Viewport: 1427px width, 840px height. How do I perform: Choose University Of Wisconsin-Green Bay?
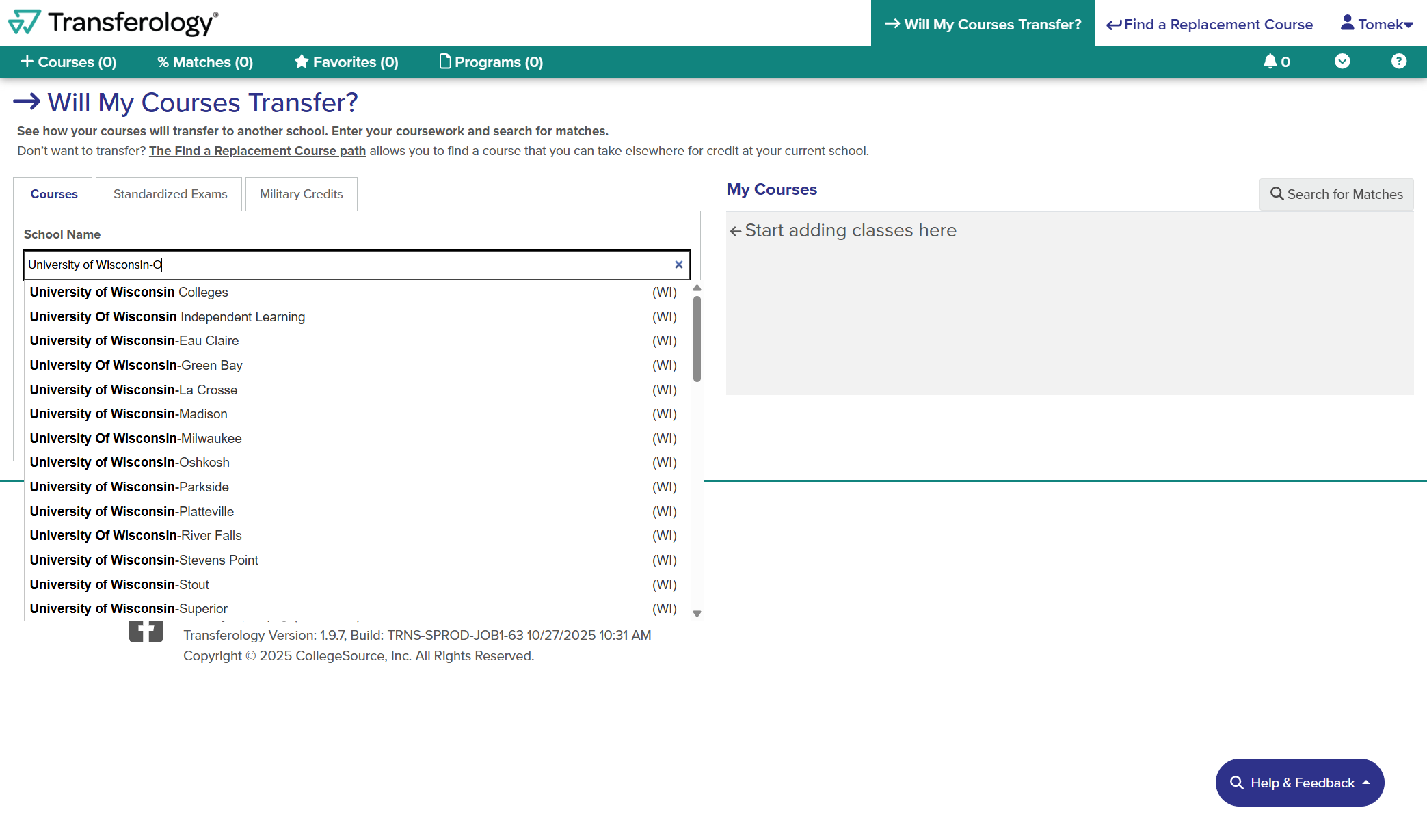357,366
